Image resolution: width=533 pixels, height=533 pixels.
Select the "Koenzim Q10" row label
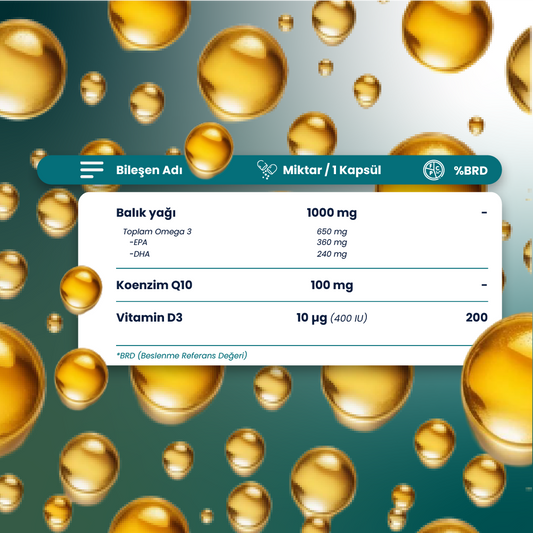(154, 285)
